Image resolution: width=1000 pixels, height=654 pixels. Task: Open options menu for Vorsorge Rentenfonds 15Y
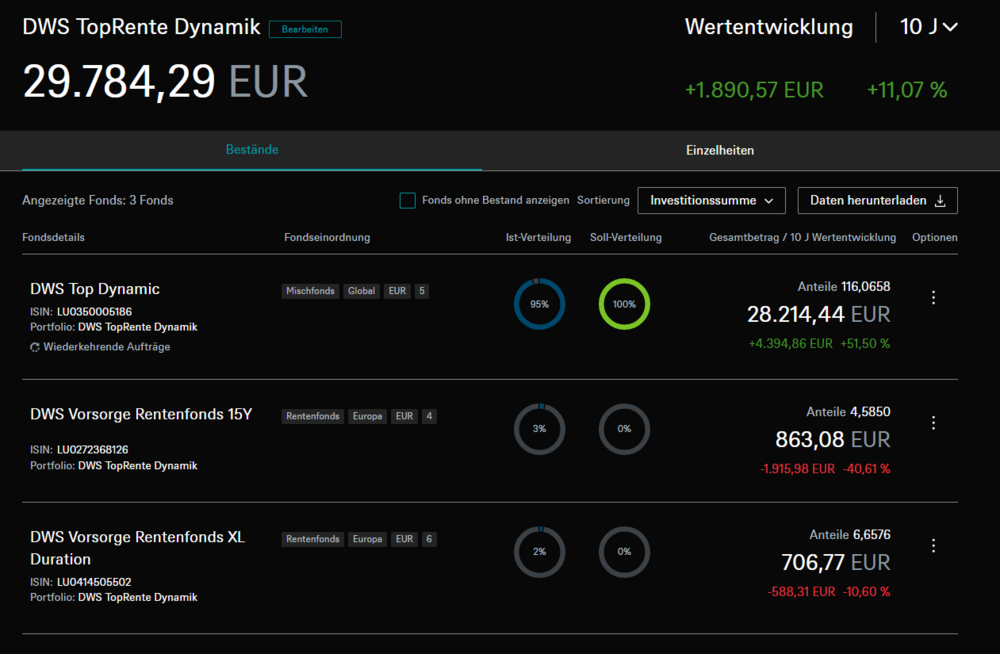click(x=933, y=422)
